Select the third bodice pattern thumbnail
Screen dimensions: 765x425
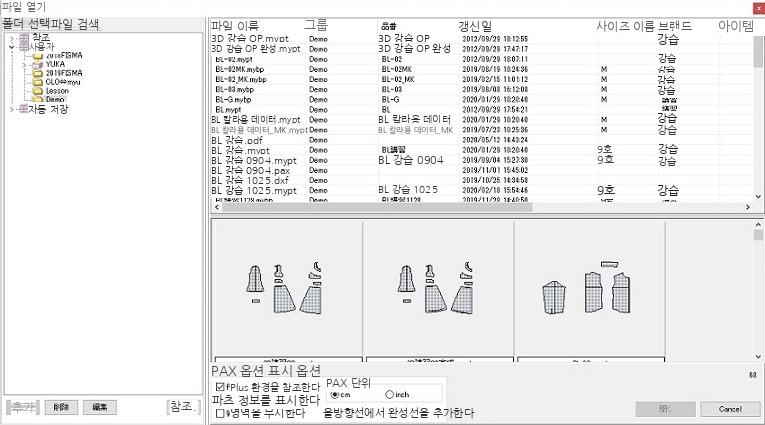point(590,291)
